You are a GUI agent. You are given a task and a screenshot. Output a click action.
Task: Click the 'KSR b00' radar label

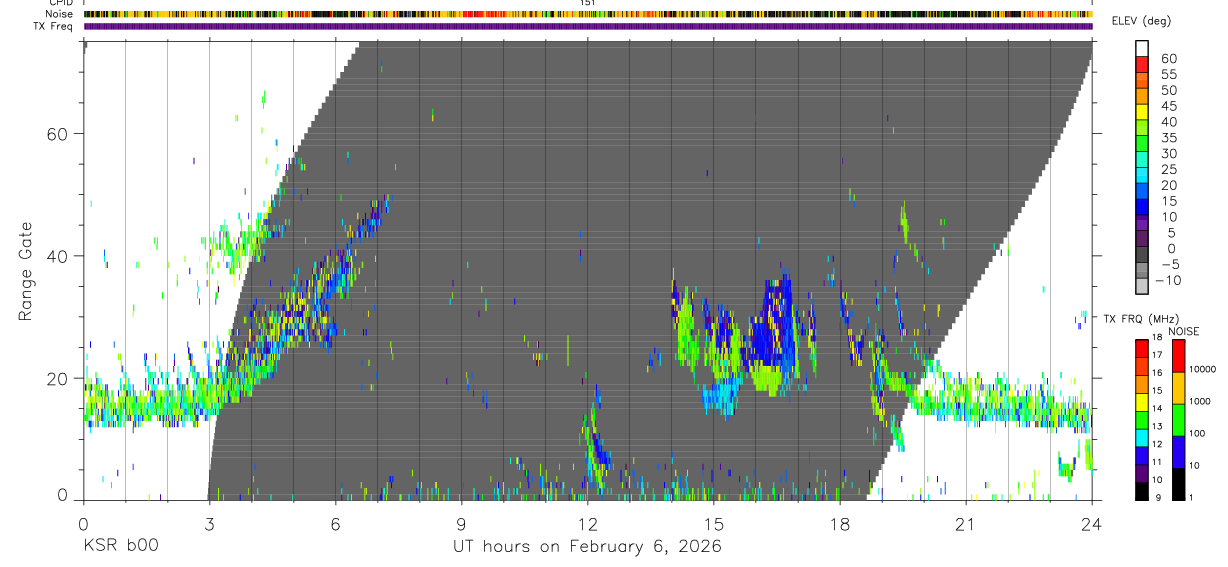(x=119, y=546)
